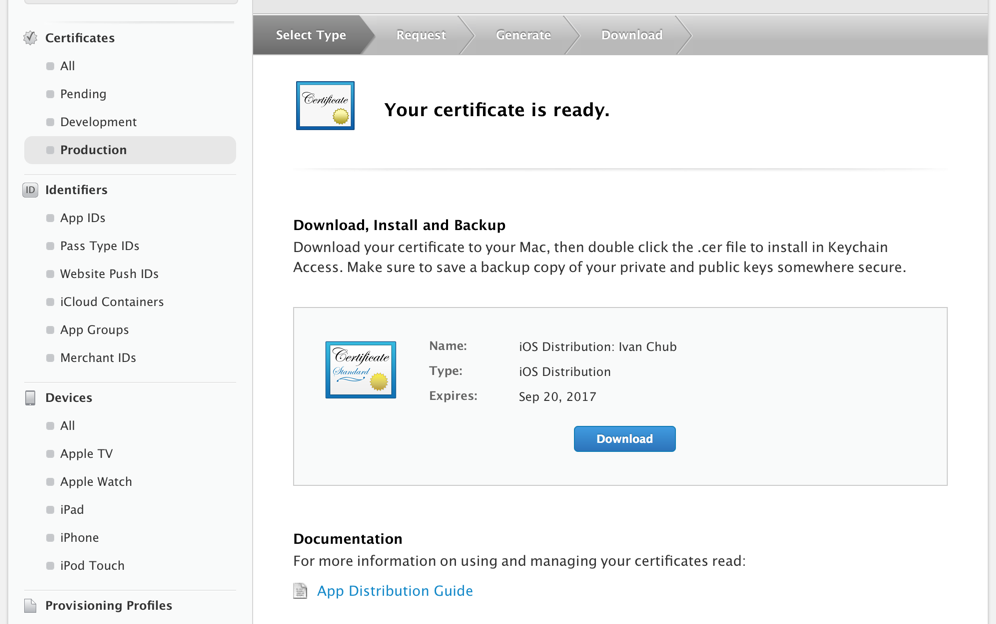Image resolution: width=996 pixels, height=624 pixels.
Task: Click the Download button for the certificate
Action: click(x=624, y=438)
